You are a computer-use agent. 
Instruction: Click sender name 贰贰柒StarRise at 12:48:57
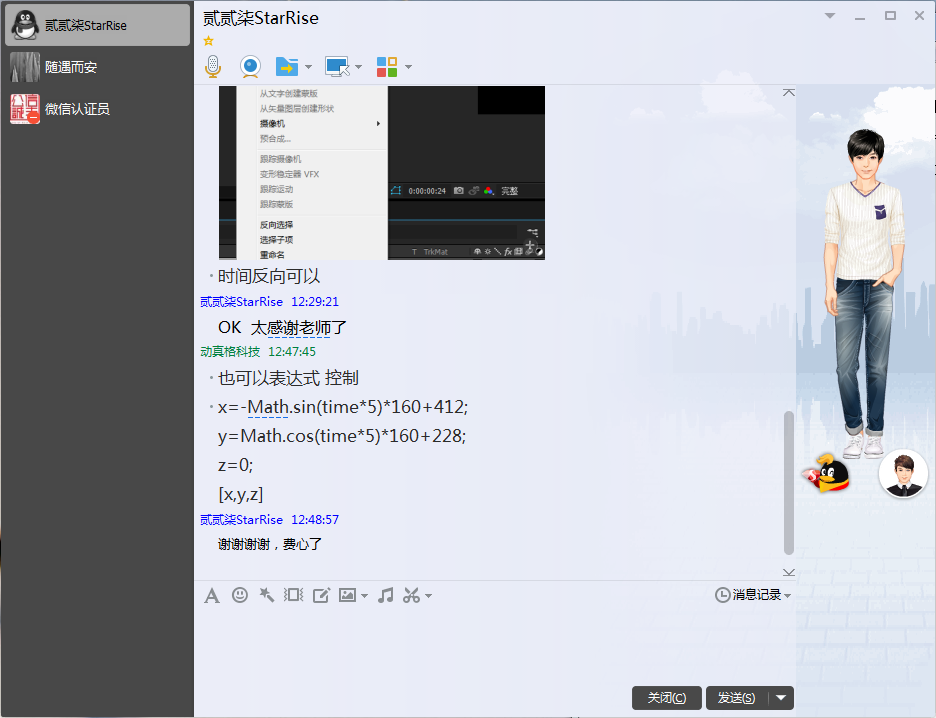point(241,520)
